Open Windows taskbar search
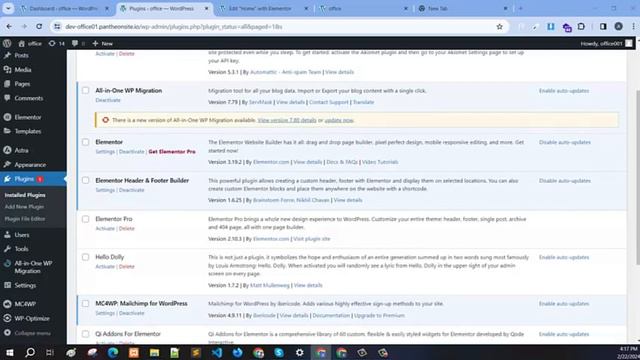The image size is (640, 360). (x=30, y=352)
